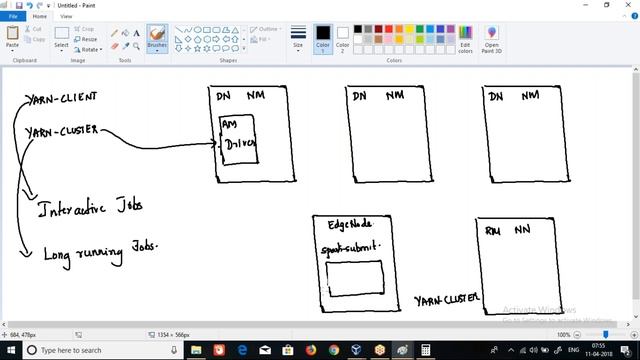Click the Paint Help icon
The height and width of the screenshot is (360, 640).
(x=635, y=16)
